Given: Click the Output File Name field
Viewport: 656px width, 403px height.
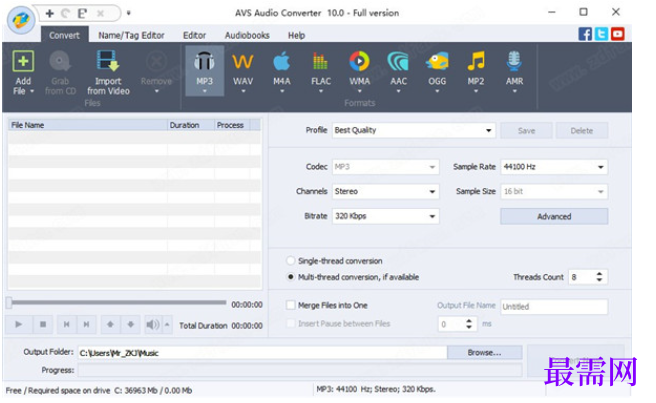Looking at the screenshot, I should tap(554, 306).
